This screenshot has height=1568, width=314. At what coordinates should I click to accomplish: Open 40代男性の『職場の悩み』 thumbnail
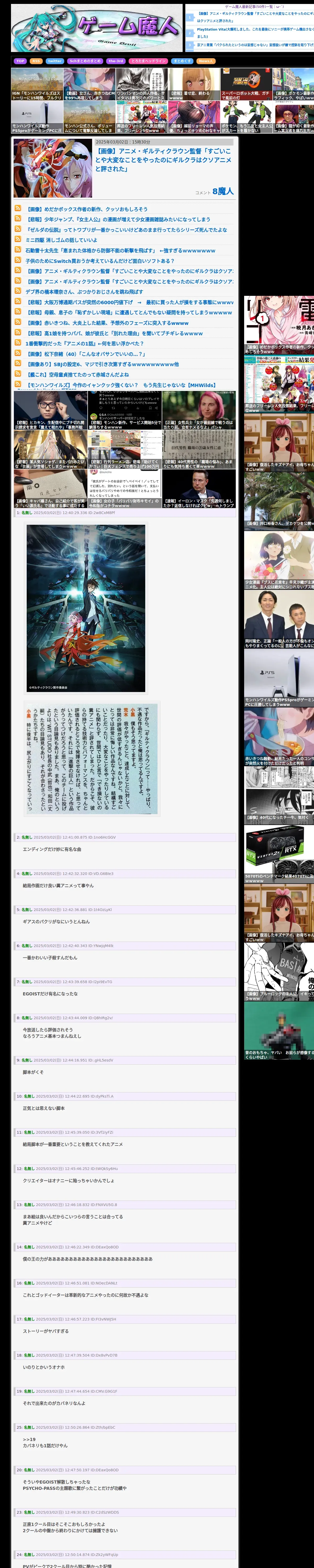(199, 449)
